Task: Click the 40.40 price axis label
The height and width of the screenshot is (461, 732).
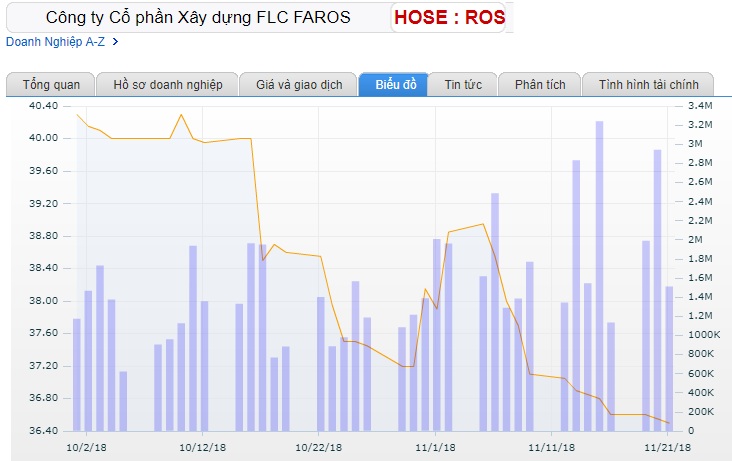Action: (x=43, y=106)
